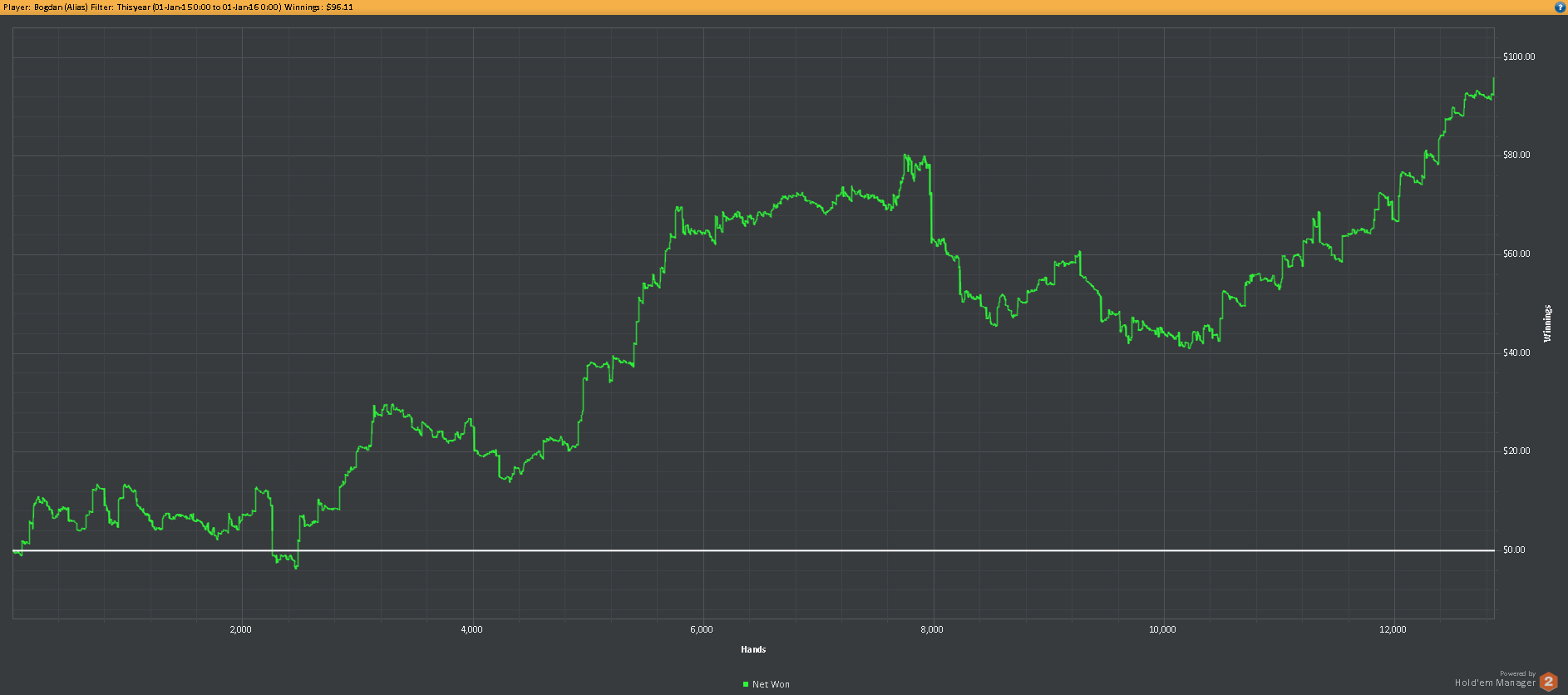Select the Hands x-axis title
The image size is (1568, 695).
753,649
